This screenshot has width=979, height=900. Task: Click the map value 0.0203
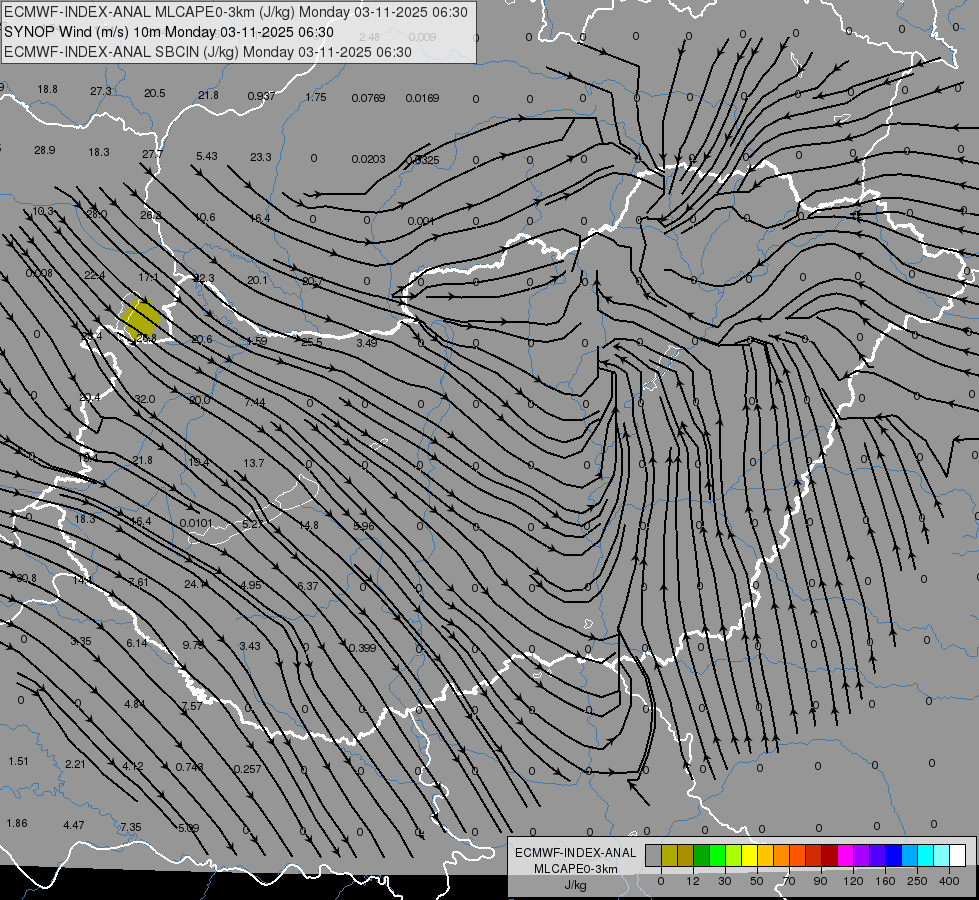[368, 159]
